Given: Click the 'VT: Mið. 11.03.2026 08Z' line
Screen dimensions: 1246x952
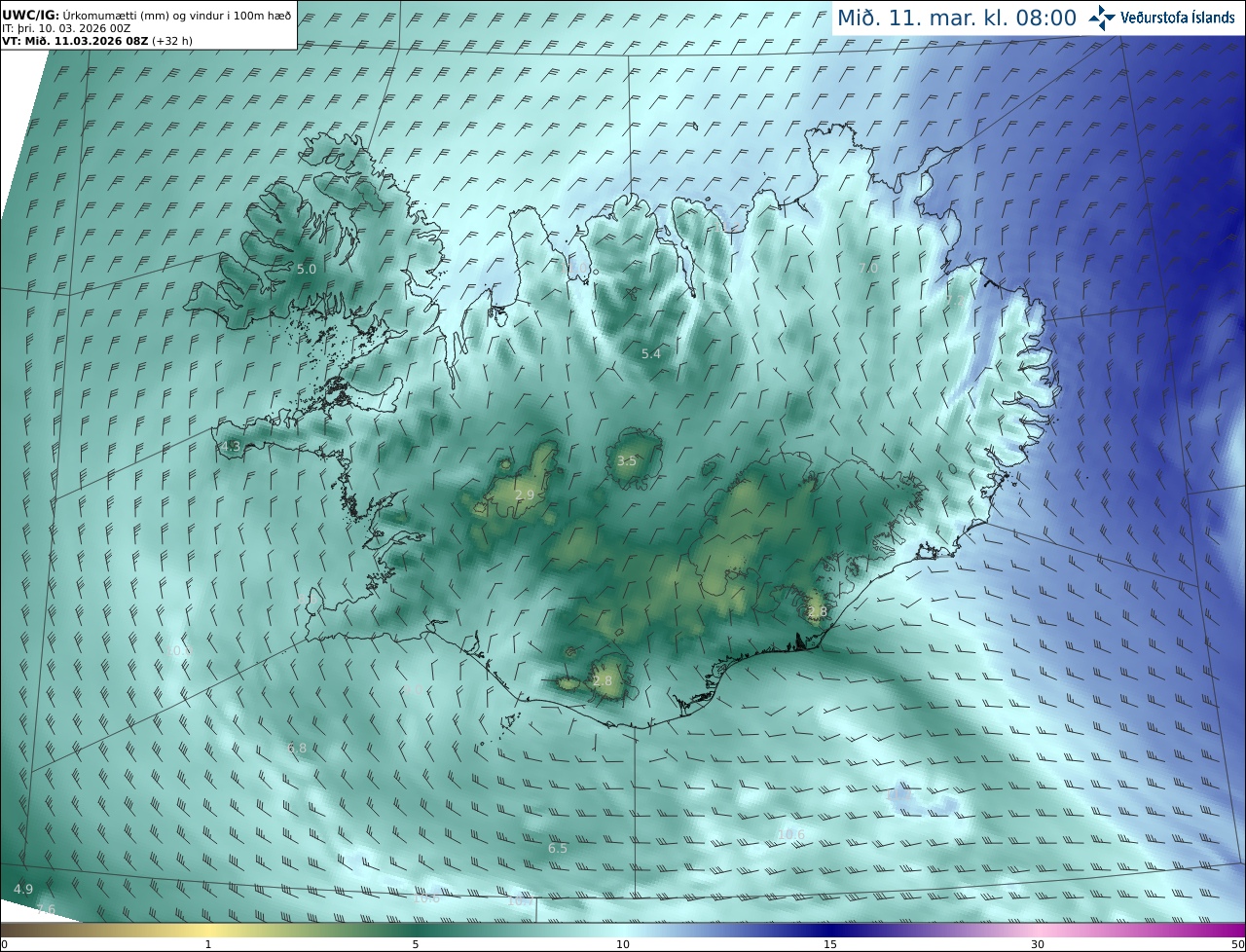Looking at the screenshot, I should coord(97,41).
